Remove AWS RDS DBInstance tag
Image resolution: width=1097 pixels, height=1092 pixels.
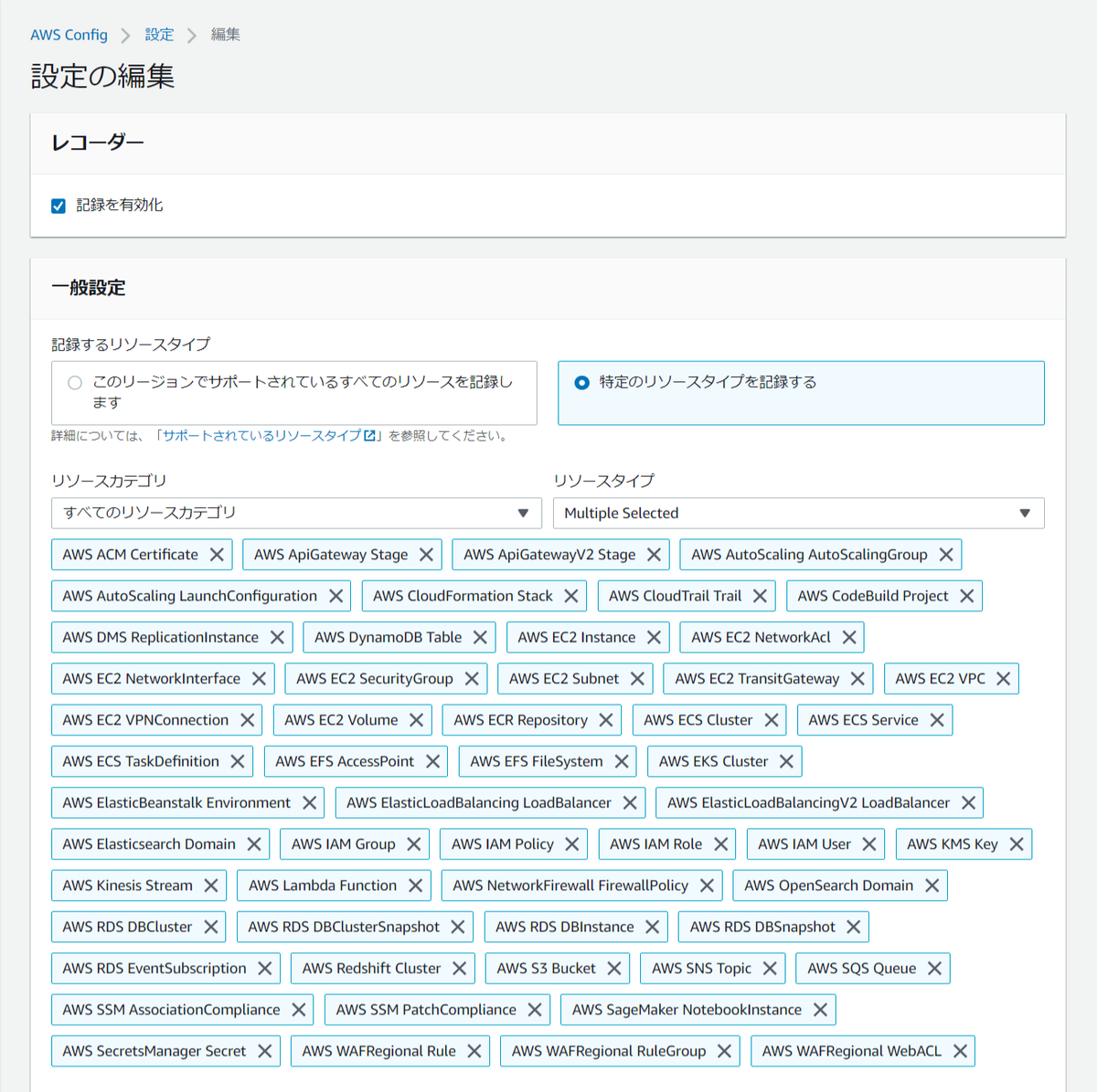pos(652,927)
